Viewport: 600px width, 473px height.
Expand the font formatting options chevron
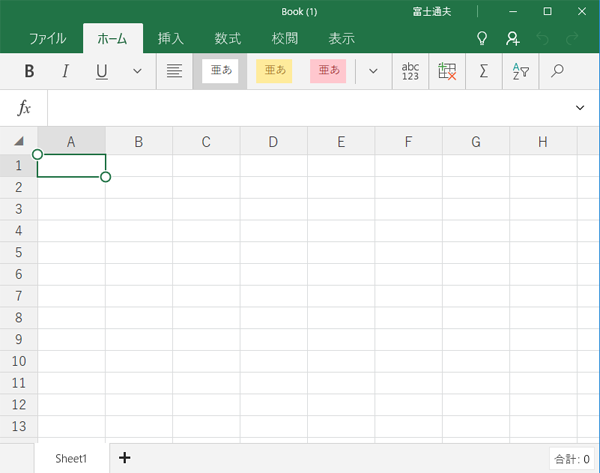coord(137,71)
